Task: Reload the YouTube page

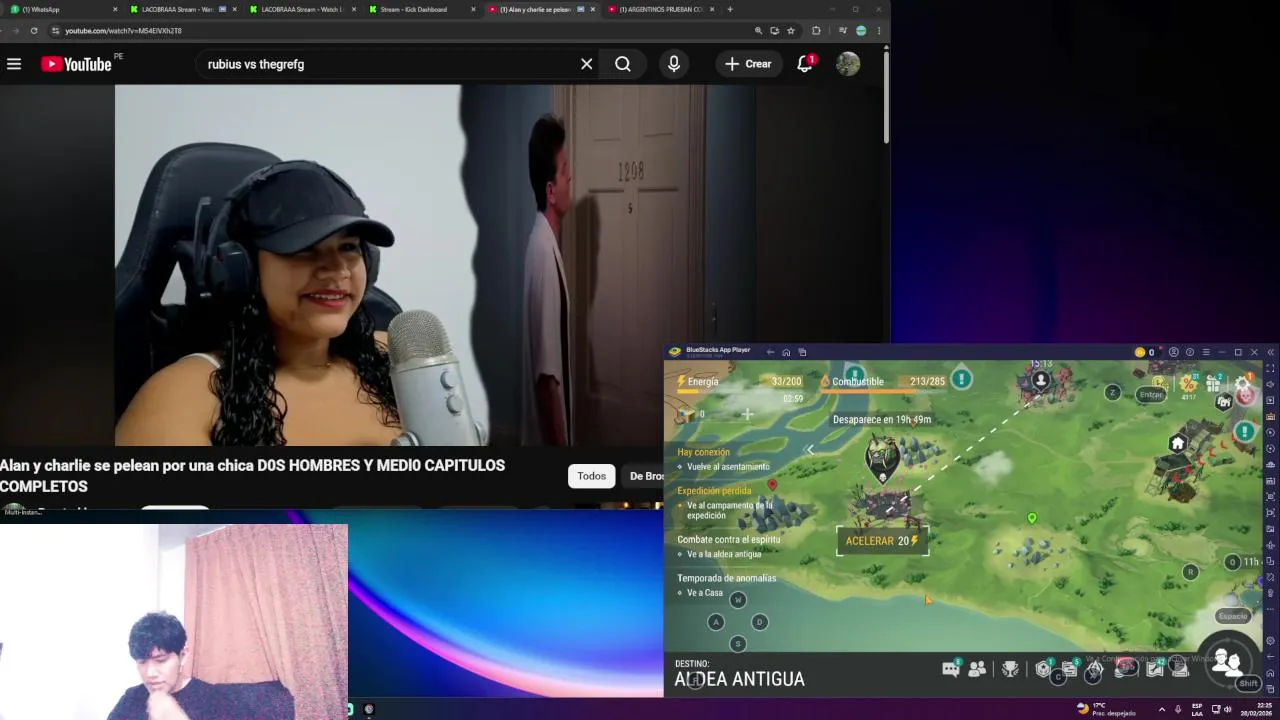Action: [x=34, y=31]
